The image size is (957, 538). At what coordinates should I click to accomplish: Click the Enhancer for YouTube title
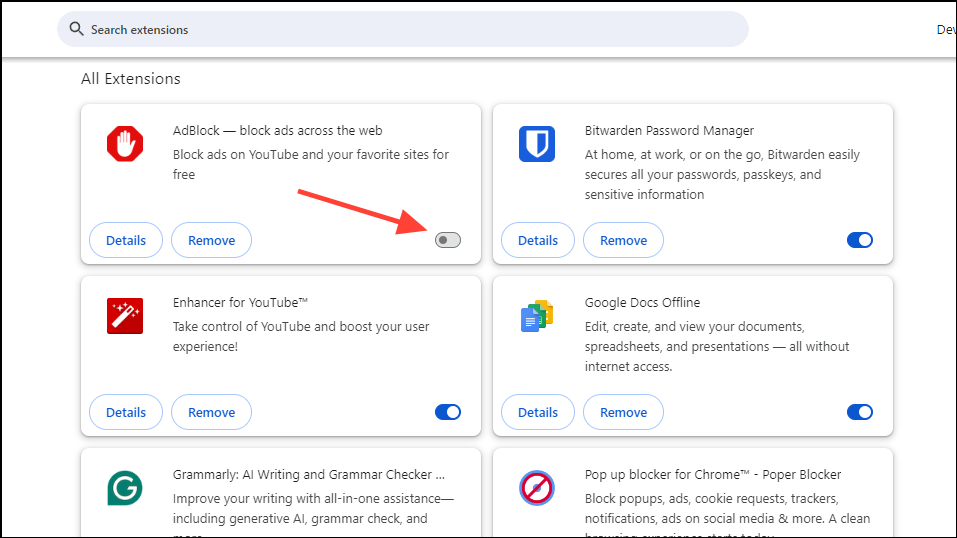[x=240, y=303]
